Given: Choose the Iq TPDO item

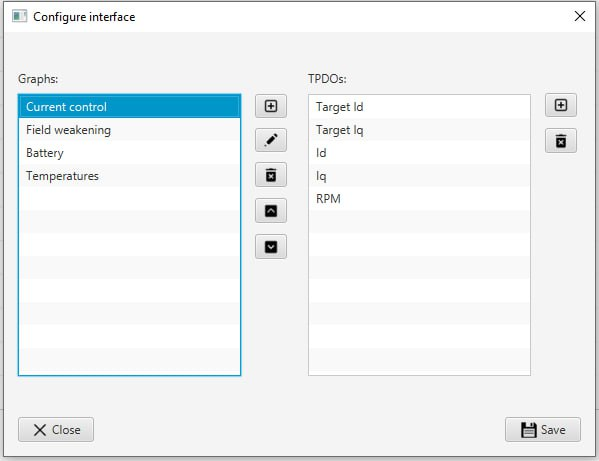Looking at the screenshot, I should (419, 176).
